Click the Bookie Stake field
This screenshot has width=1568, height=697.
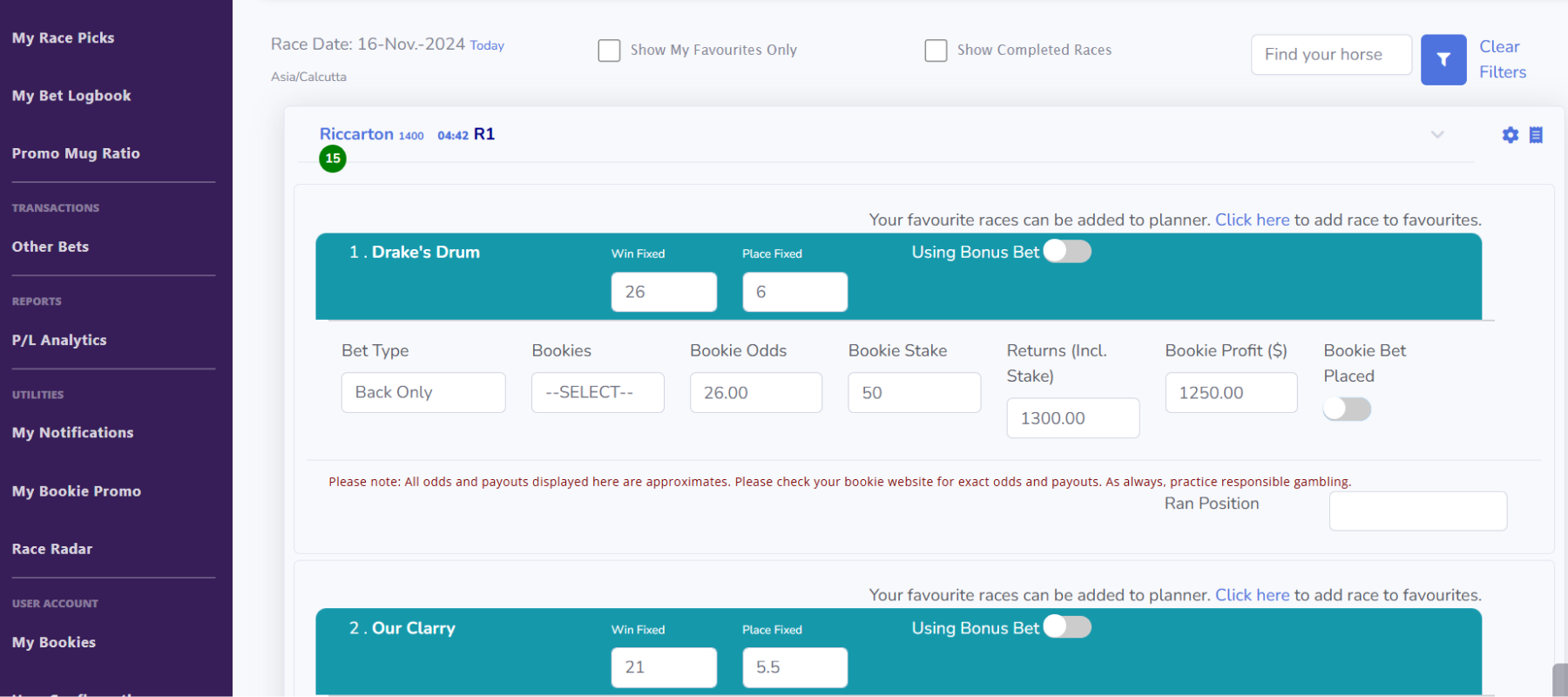914,393
